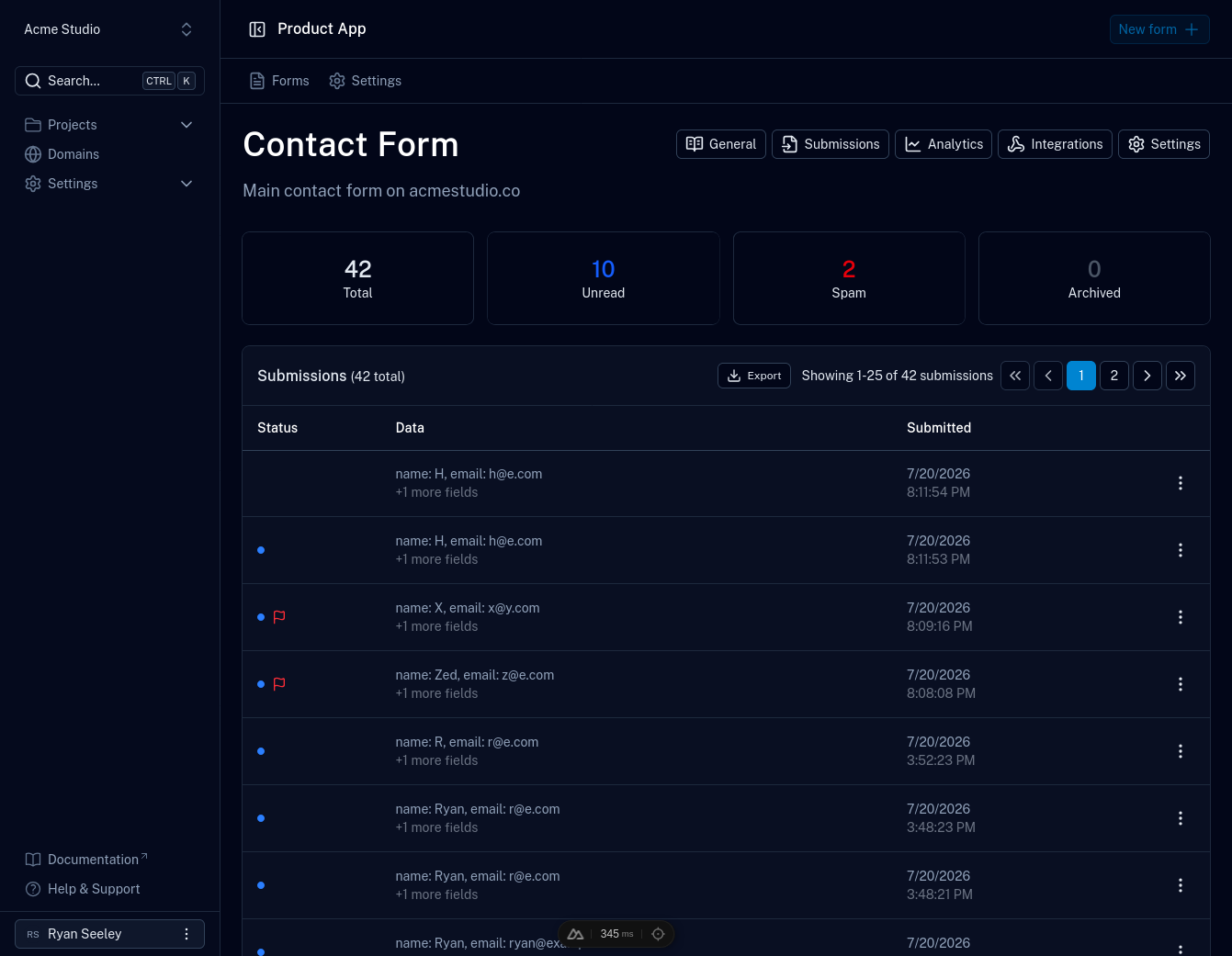
Task: Go to next page of submissions
Action: click(1147, 376)
